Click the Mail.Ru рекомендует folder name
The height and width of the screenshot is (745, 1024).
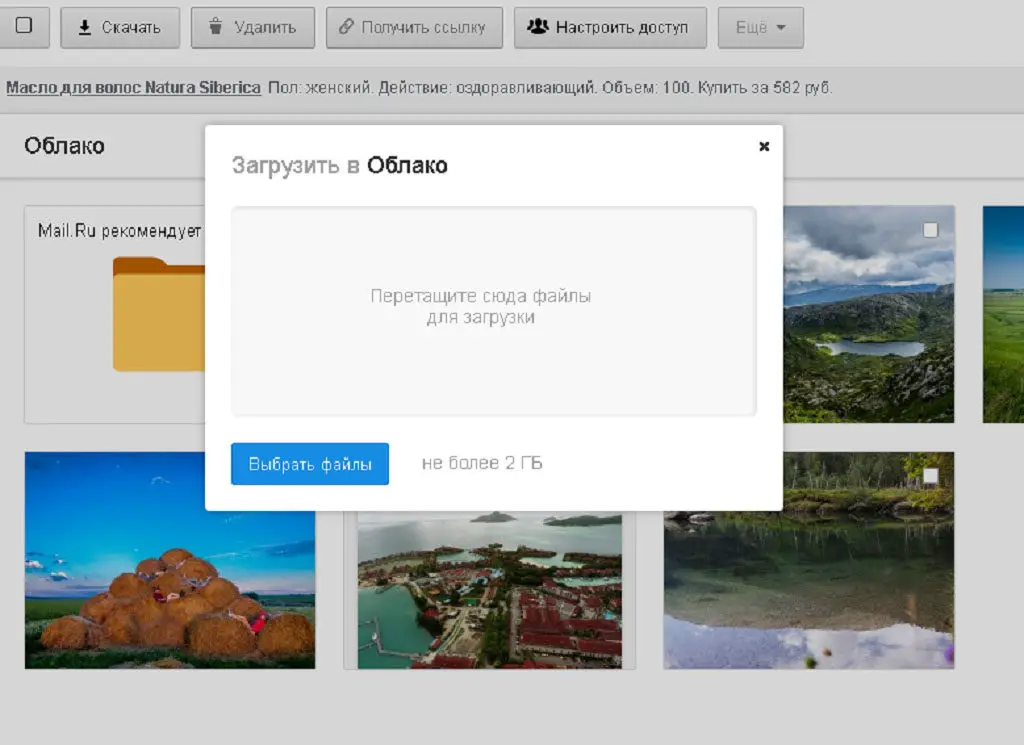point(120,231)
